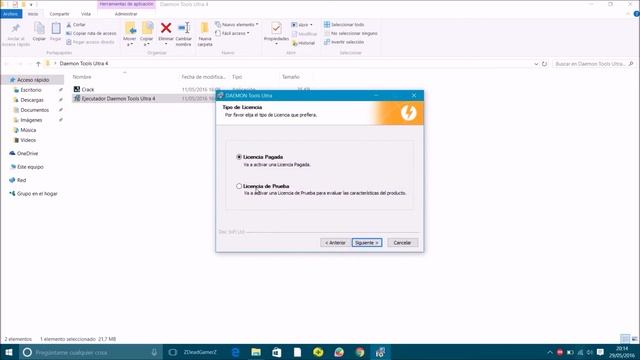Click Historial in the ribbon

[x=303, y=43]
